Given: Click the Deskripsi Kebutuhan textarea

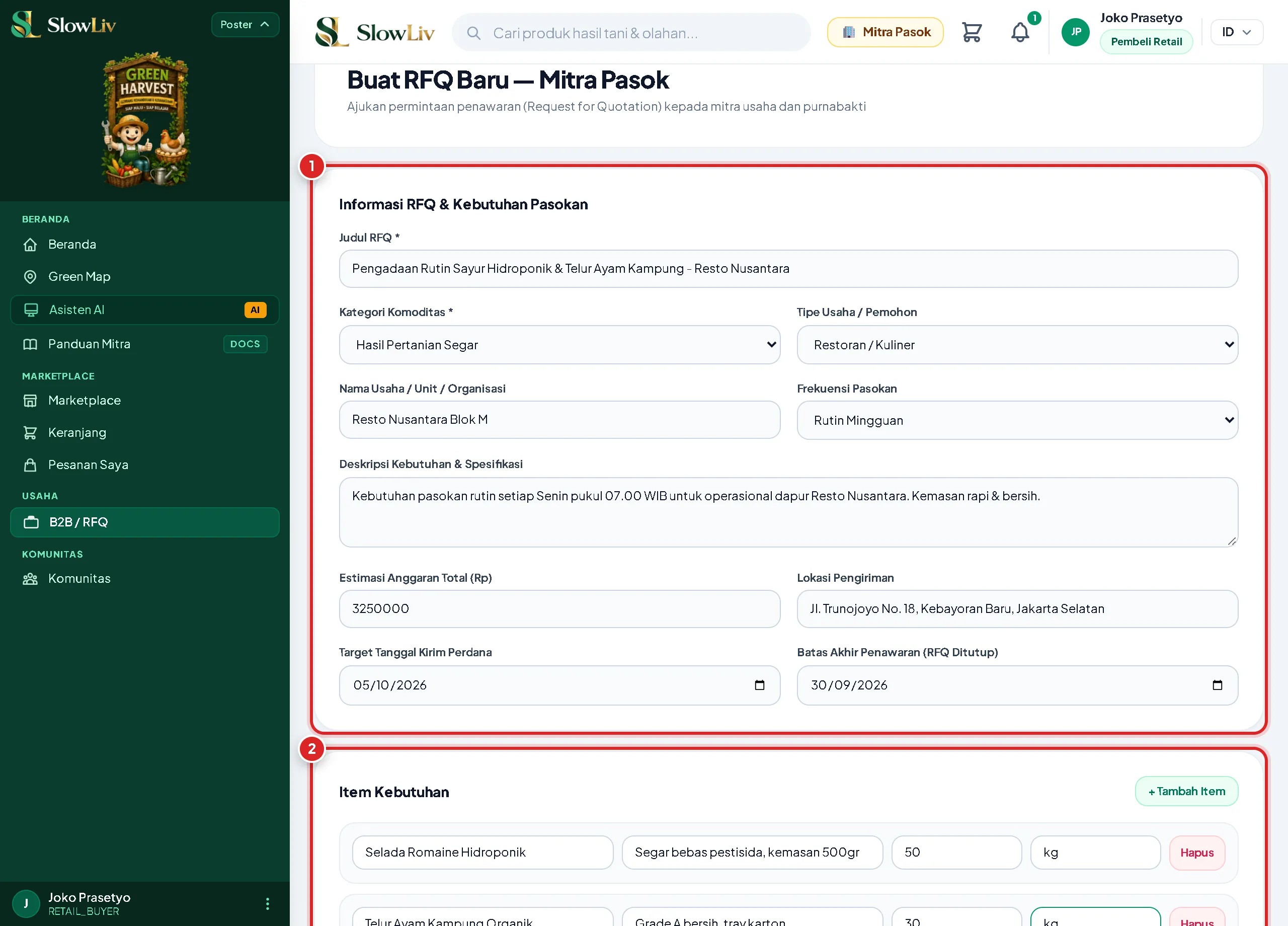Looking at the screenshot, I should click(x=788, y=512).
